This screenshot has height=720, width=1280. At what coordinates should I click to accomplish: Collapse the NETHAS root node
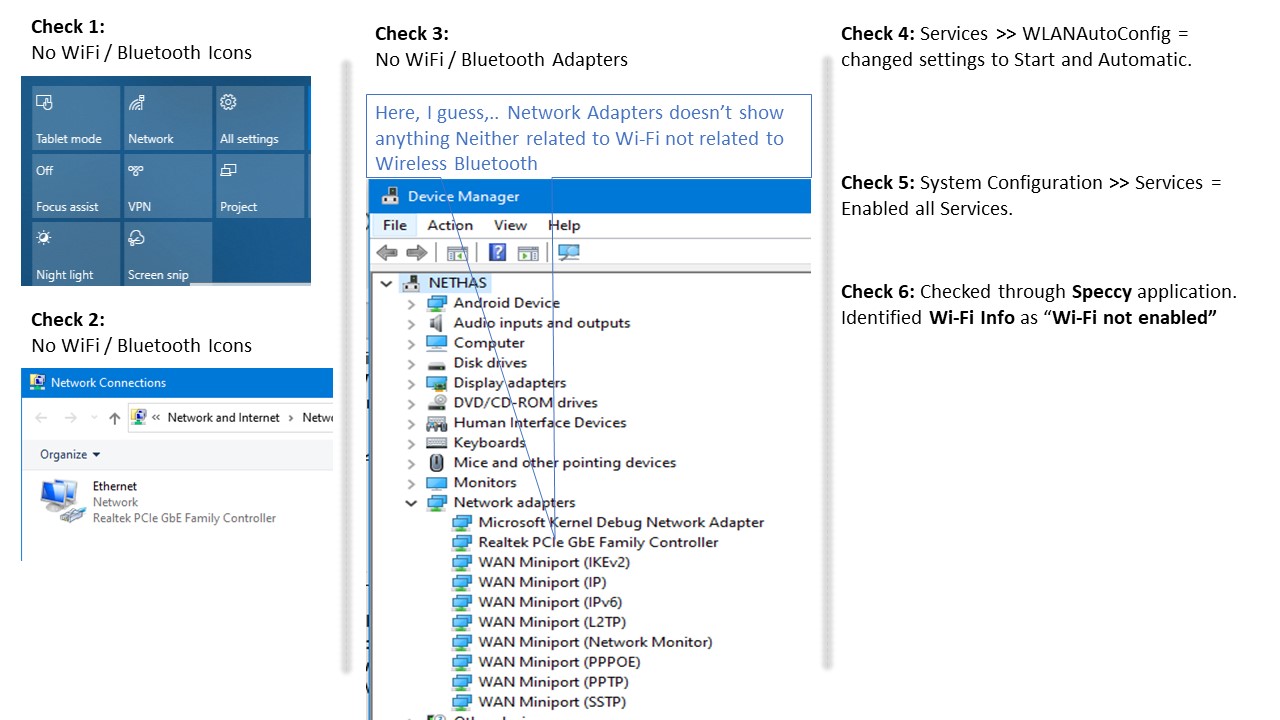coord(386,283)
